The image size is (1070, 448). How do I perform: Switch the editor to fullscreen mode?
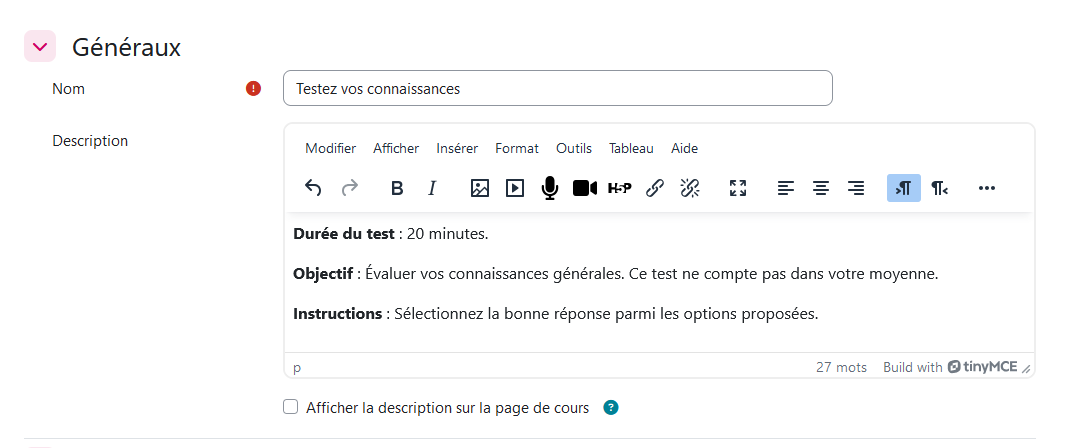coord(738,188)
